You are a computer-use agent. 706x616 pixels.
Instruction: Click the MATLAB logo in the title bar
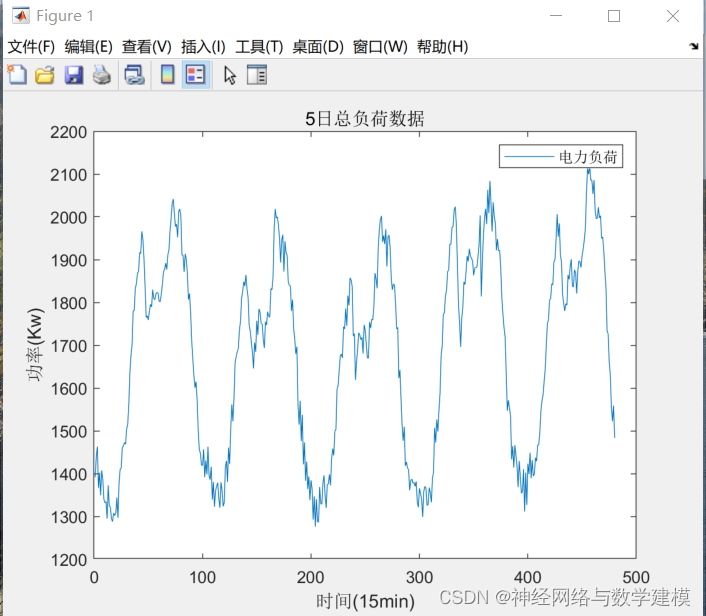(21, 16)
